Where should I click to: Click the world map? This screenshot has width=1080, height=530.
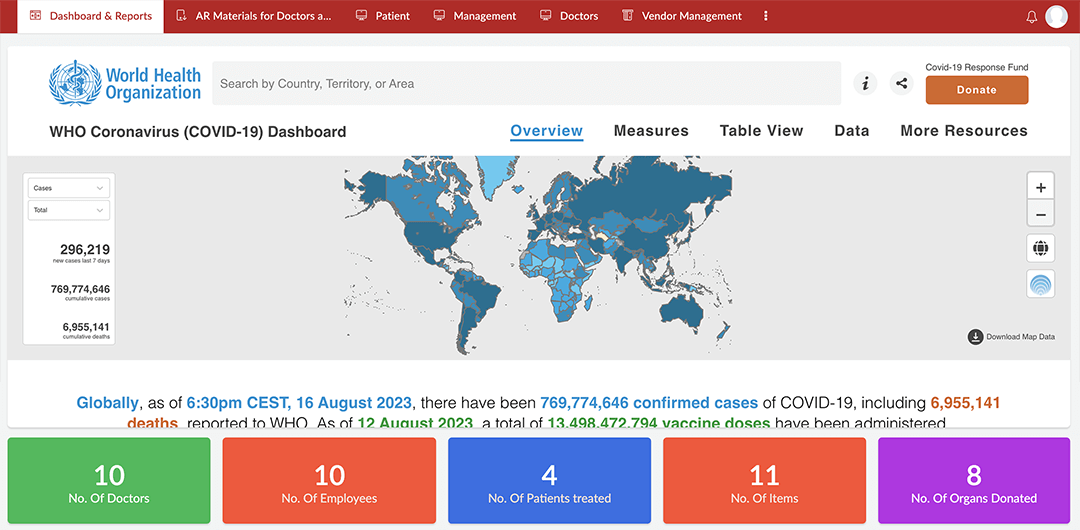click(538, 256)
